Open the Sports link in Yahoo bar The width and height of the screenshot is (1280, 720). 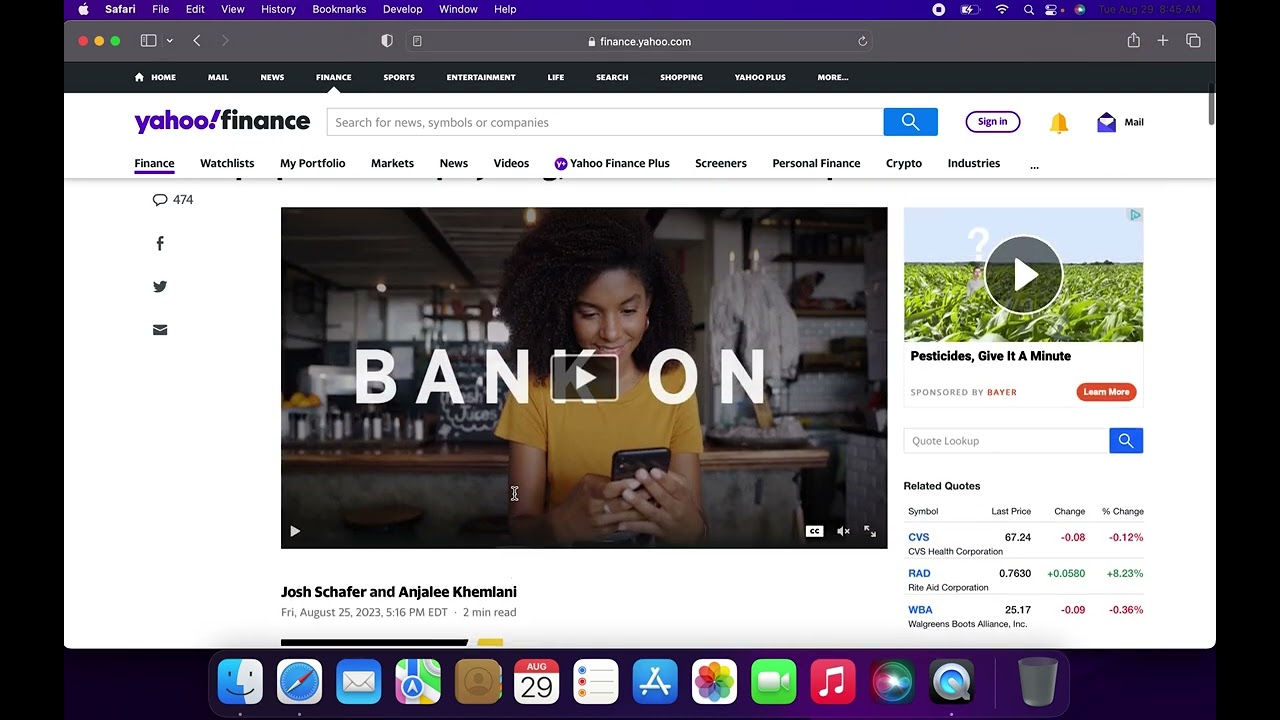tap(399, 77)
